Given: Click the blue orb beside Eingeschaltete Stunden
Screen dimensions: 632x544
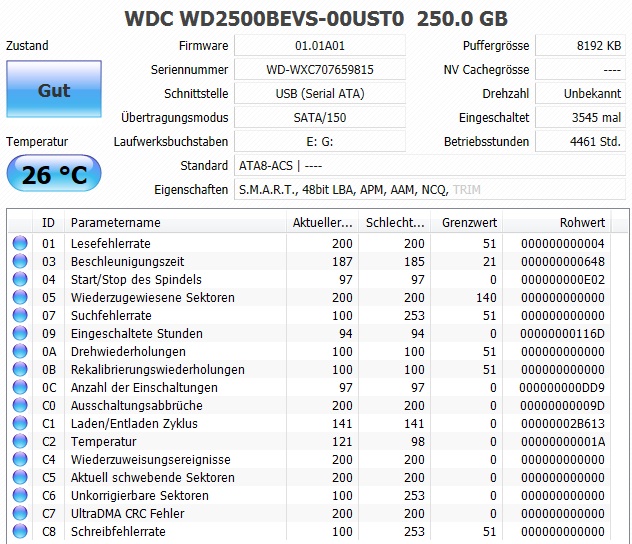Looking at the screenshot, I should click(20, 333).
